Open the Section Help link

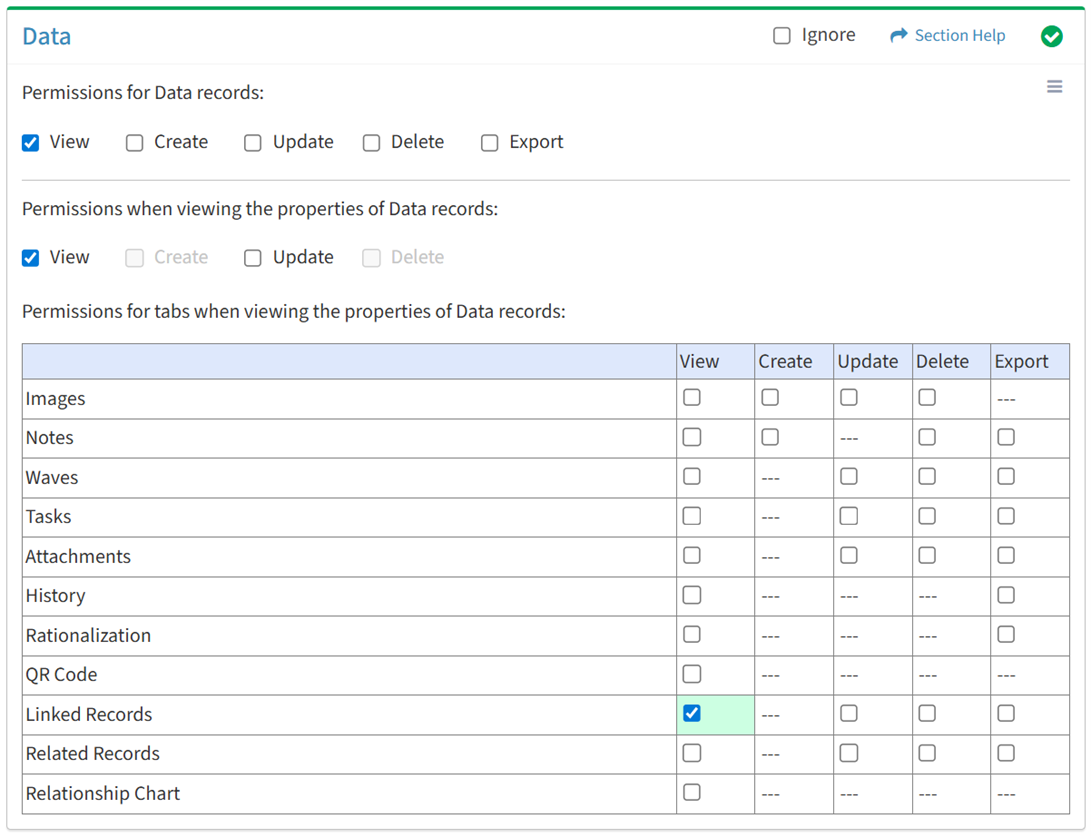point(959,36)
